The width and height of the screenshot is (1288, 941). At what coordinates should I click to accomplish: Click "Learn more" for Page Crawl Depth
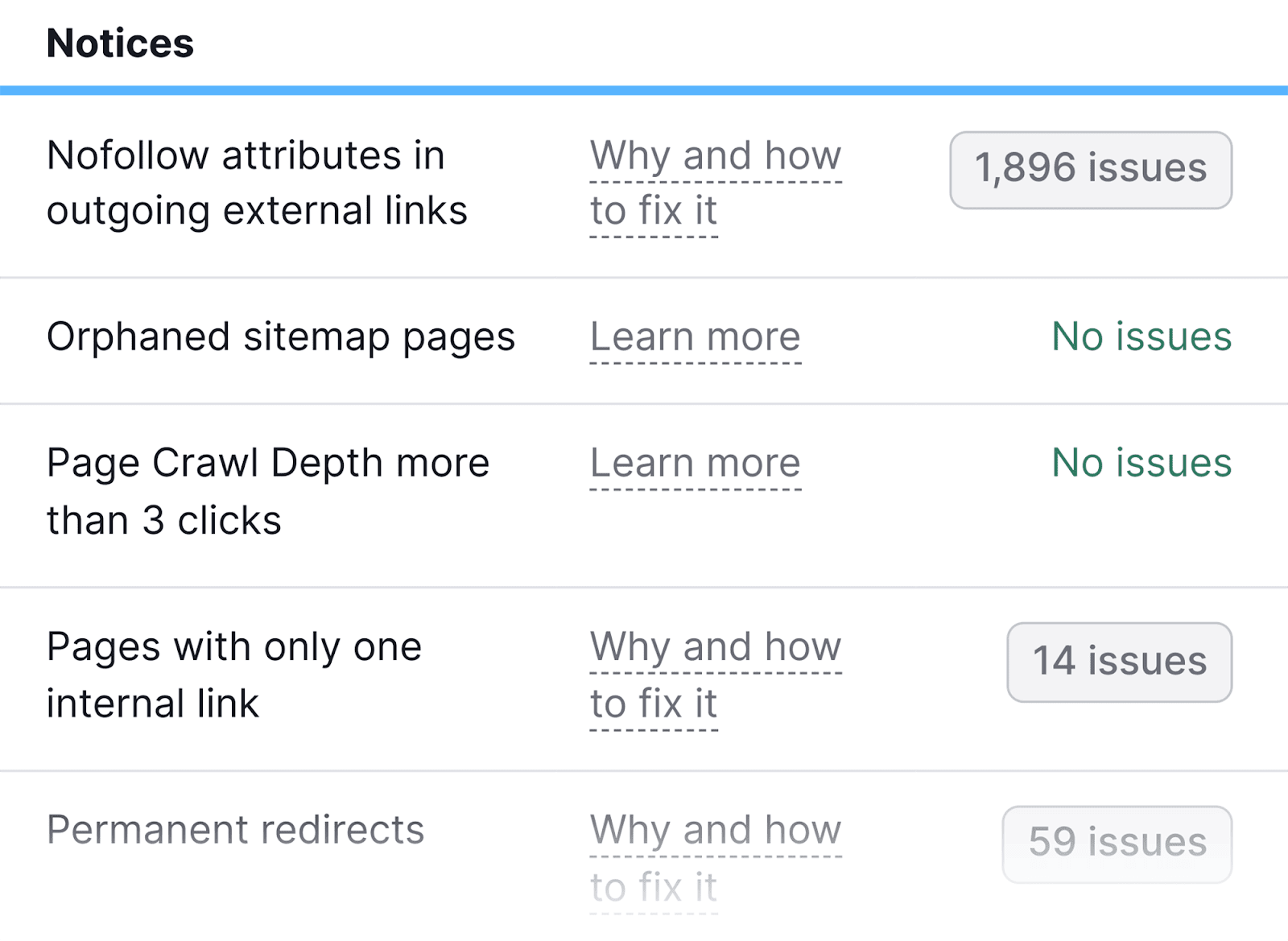(695, 463)
